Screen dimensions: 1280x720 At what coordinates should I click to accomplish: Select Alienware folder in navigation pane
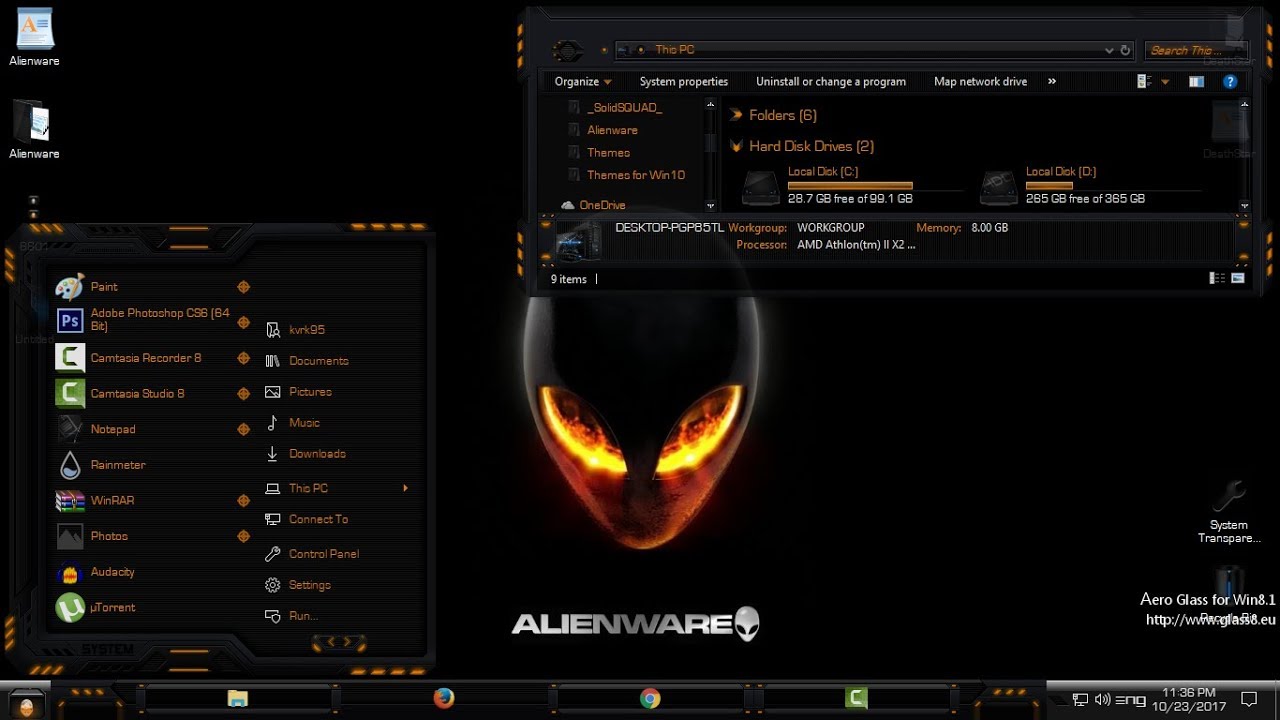(613, 130)
